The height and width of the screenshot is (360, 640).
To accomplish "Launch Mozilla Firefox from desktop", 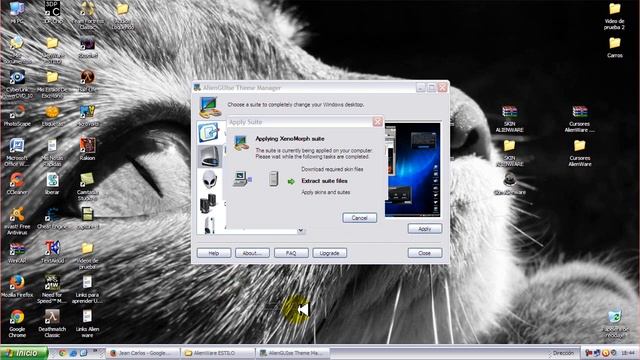I will (x=17, y=287).
